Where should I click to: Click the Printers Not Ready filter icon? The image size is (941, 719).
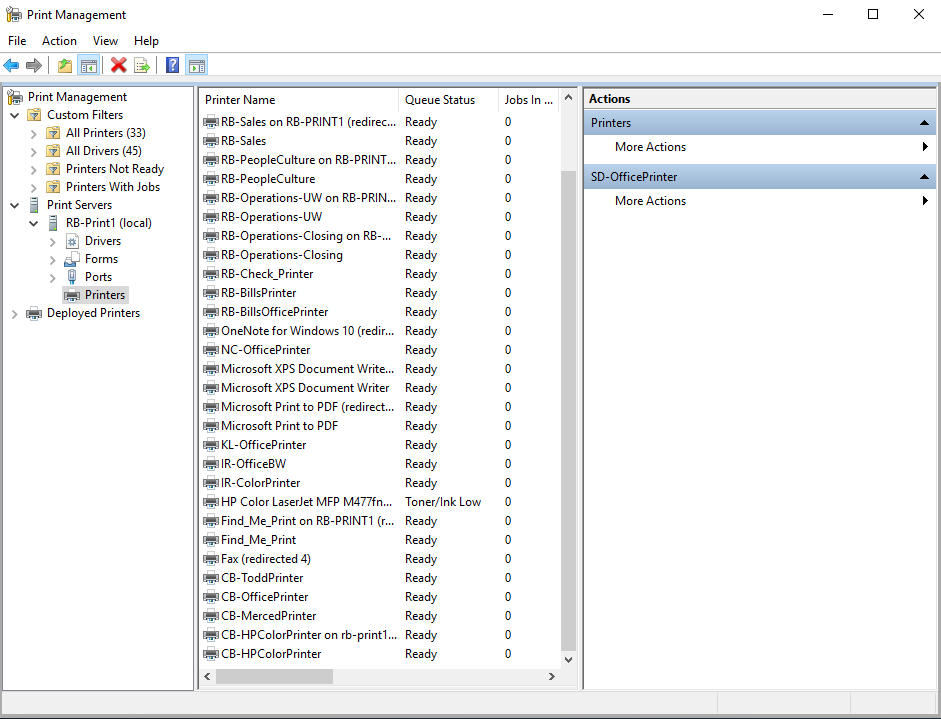[x=53, y=169]
